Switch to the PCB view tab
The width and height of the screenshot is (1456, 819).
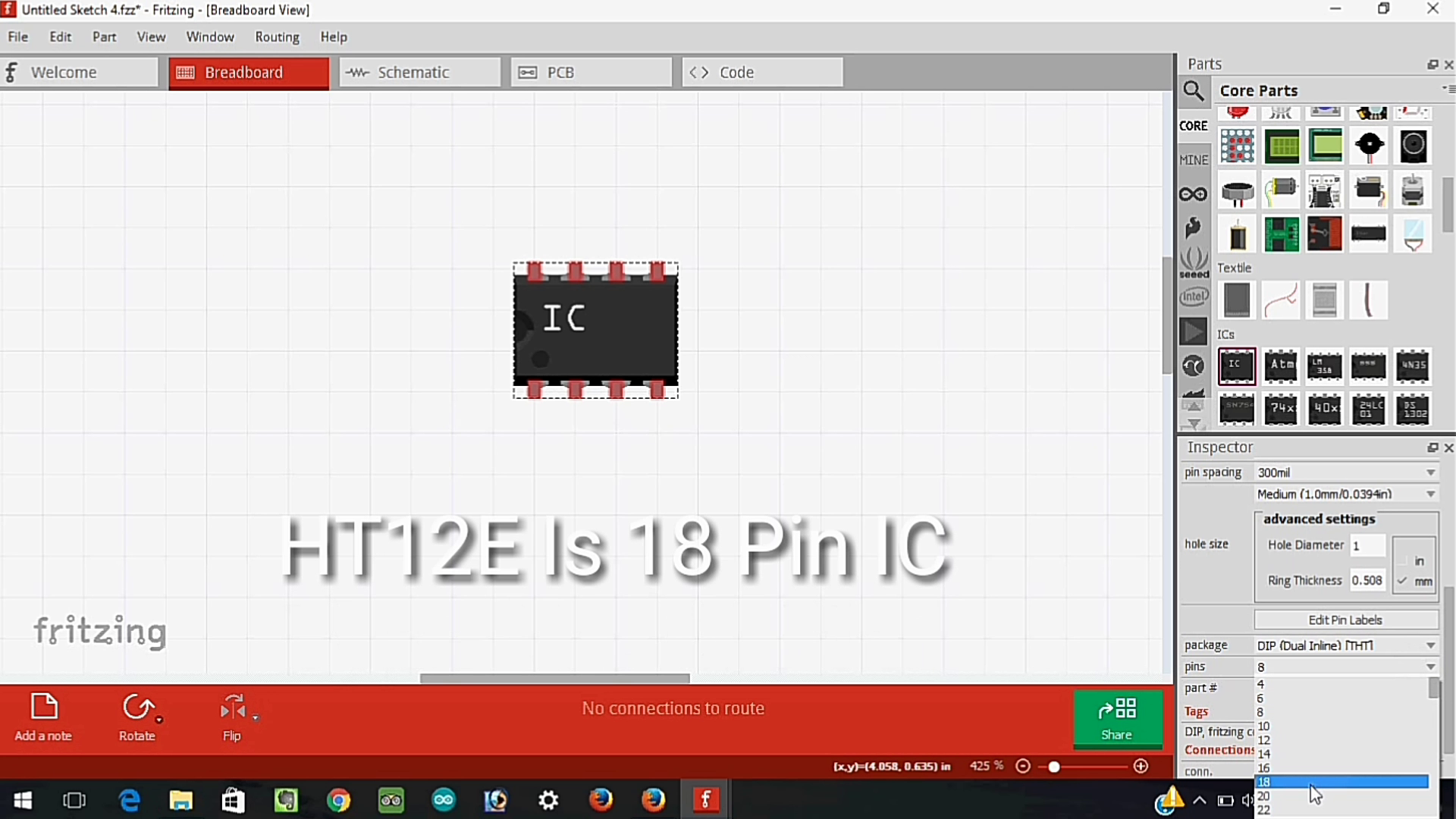(x=591, y=72)
